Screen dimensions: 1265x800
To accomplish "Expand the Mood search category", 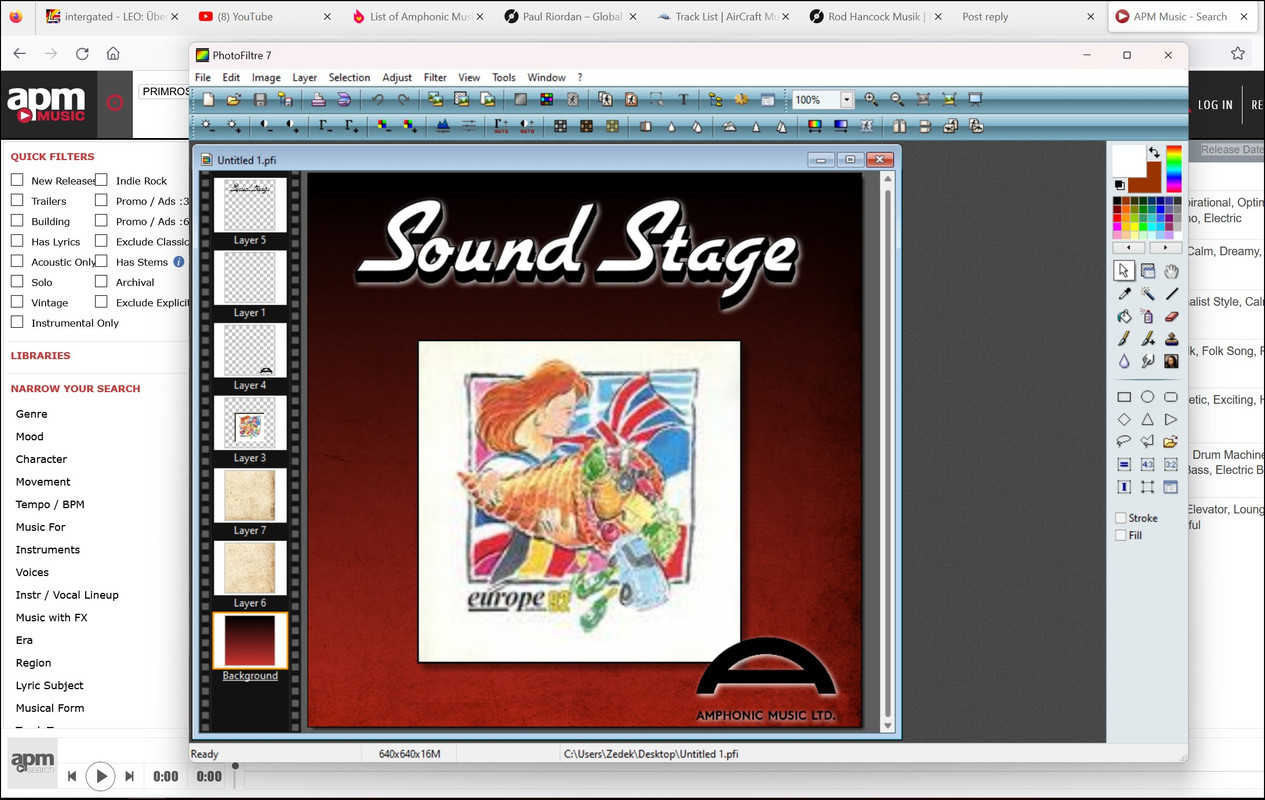I will click(29, 436).
